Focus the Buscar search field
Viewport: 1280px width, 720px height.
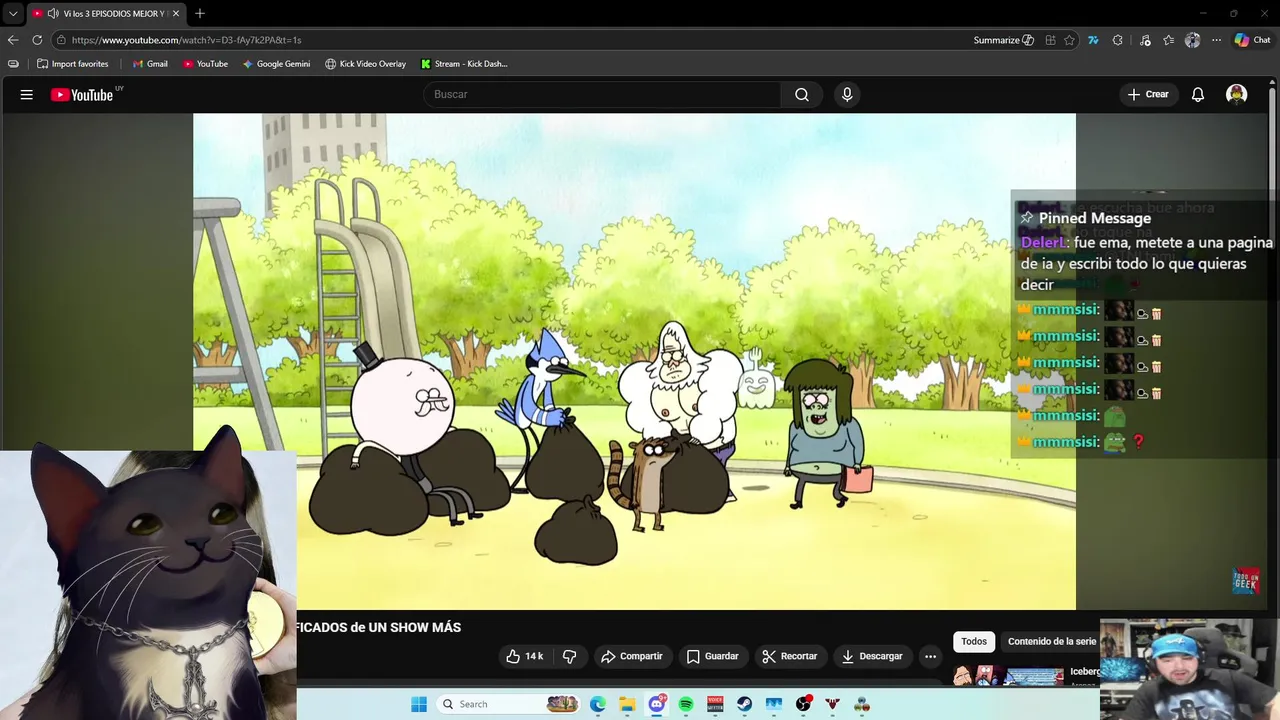click(602, 94)
